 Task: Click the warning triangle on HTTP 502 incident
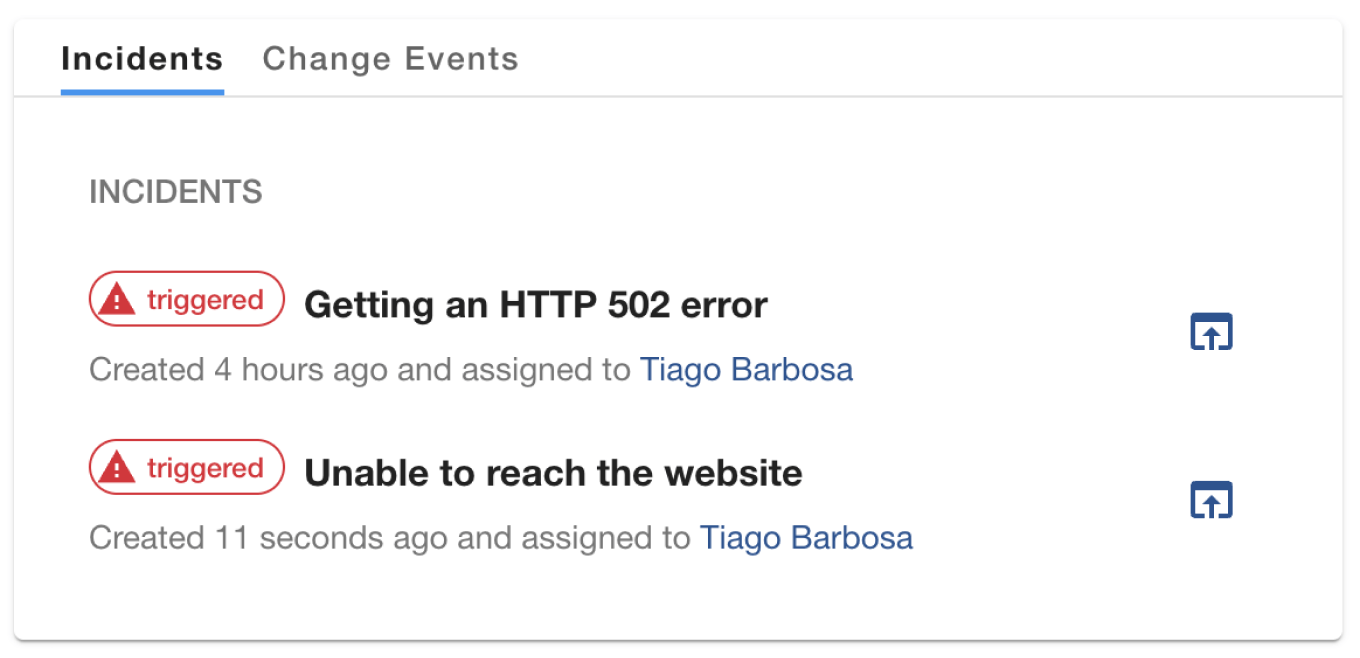(x=117, y=299)
